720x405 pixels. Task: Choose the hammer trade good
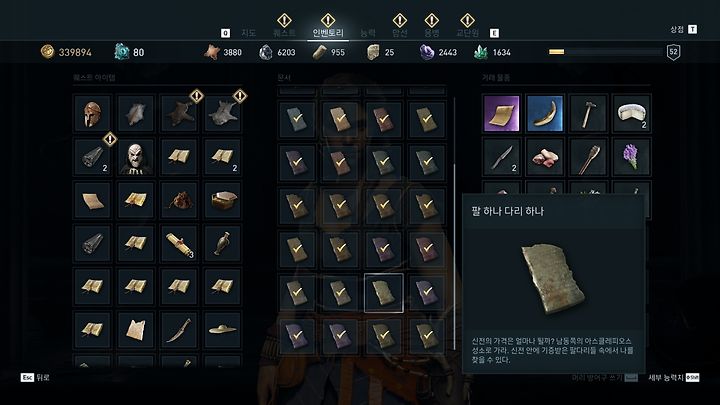click(588, 113)
